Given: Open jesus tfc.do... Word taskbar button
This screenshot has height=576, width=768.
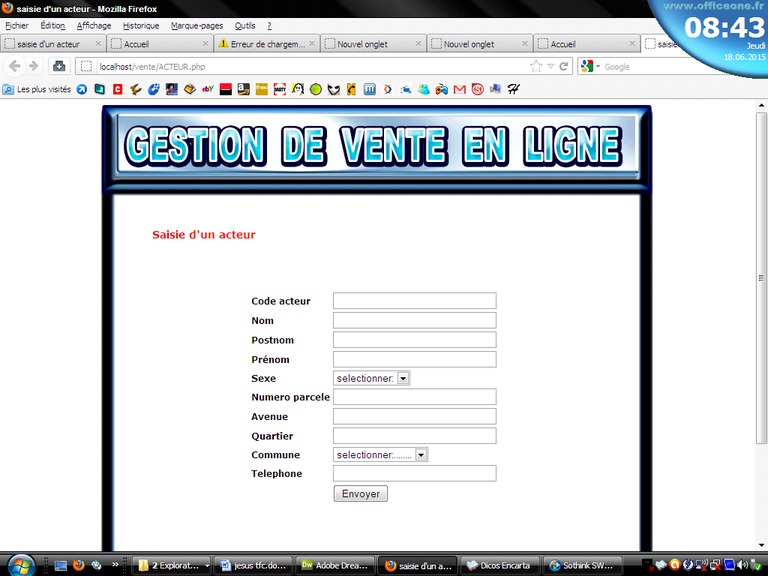Looking at the screenshot, I should 254,565.
